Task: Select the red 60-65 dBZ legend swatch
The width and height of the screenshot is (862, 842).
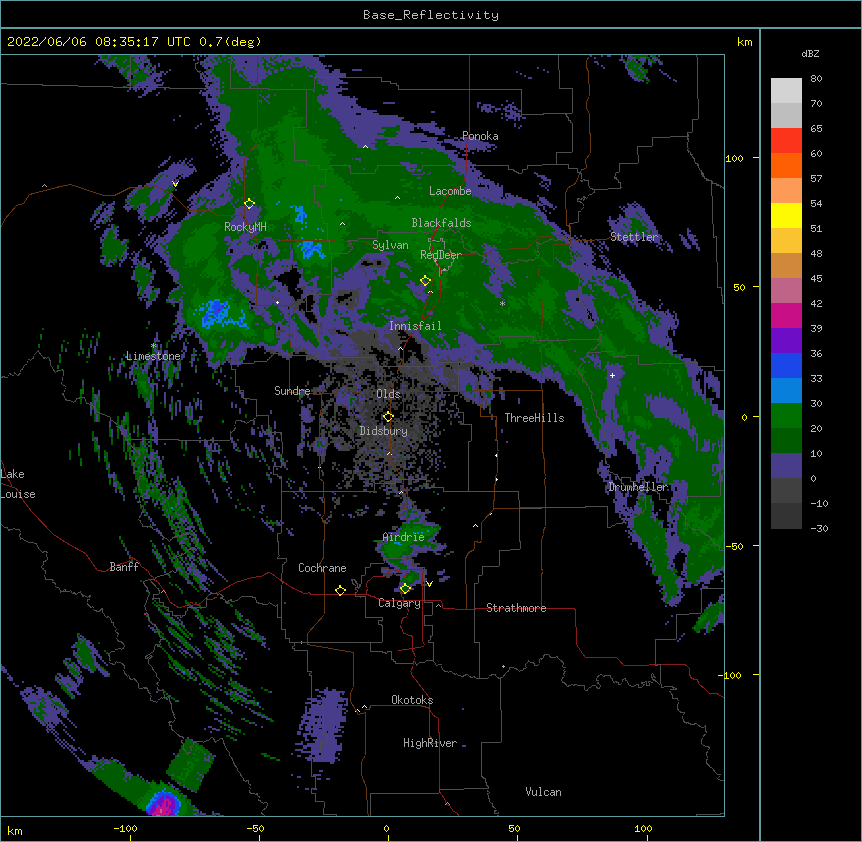Action: [x=786, y=140]
